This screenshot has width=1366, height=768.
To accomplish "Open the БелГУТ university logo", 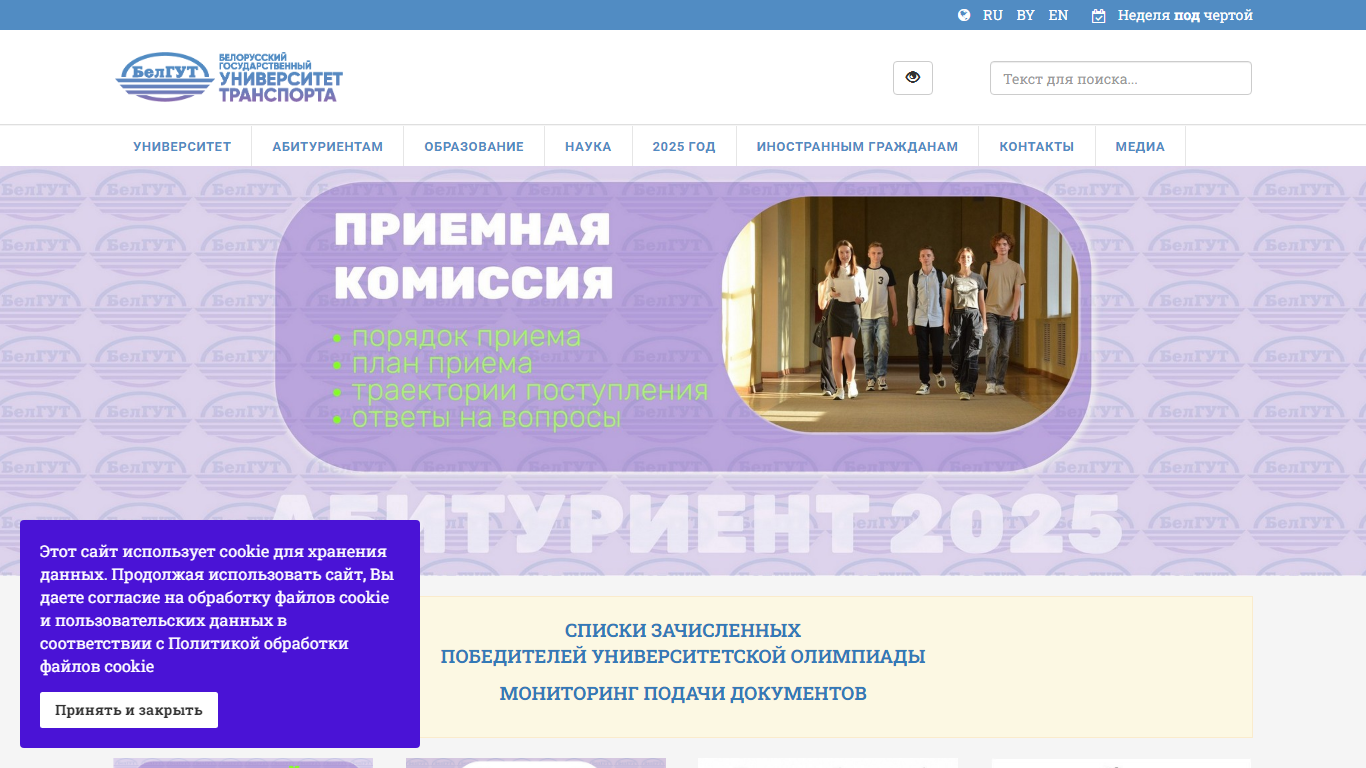I will tap(230, 77).
